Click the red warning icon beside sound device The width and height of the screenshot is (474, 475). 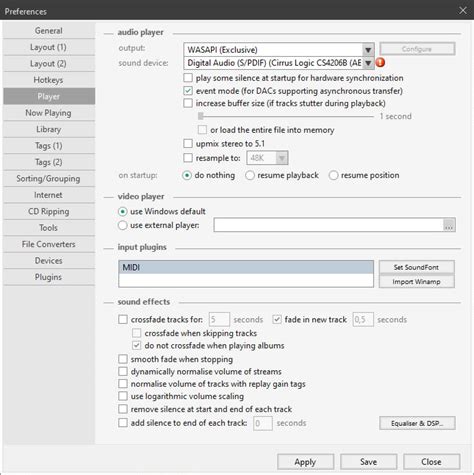click(x=380, y=62)
